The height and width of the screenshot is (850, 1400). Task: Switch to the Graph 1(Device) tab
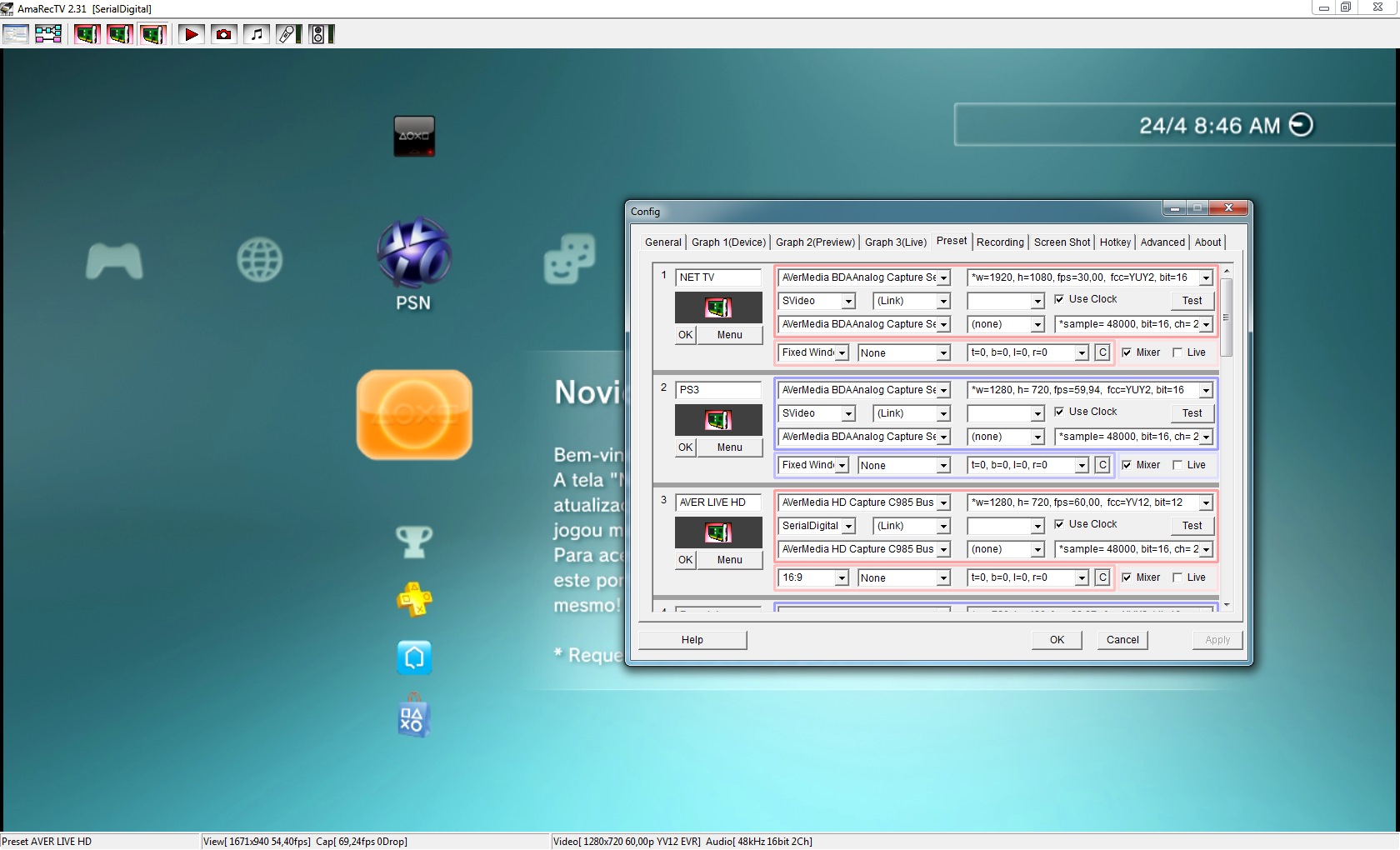(728, 242)
